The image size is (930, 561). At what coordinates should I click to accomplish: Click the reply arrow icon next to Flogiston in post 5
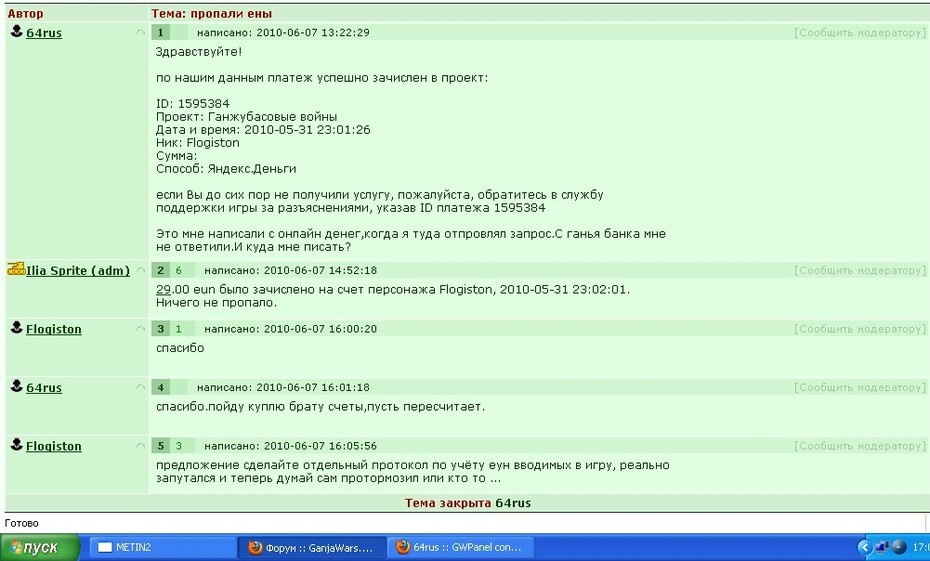(x=141, y=445)
